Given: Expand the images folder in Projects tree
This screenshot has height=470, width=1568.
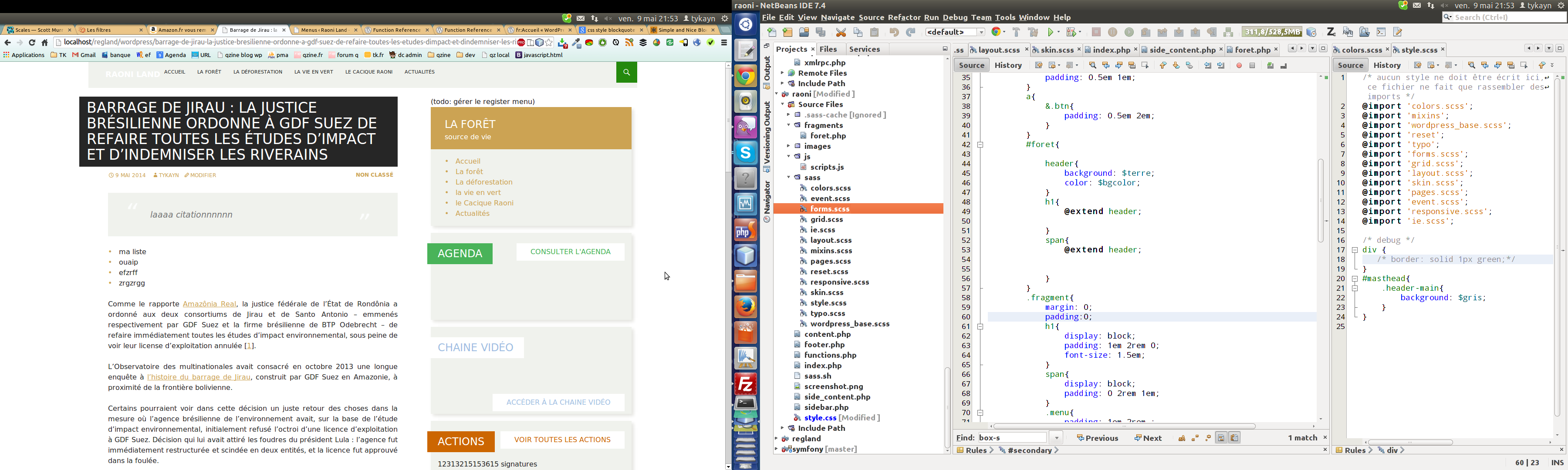Looking at the screenshot, I should 788,147.
